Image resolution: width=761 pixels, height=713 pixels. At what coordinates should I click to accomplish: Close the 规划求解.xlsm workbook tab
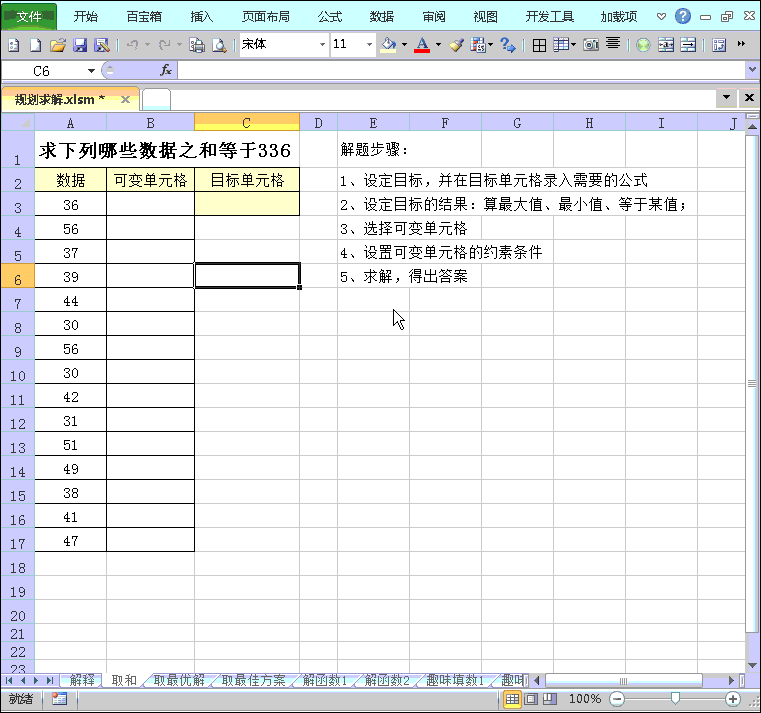coord(125,99)
